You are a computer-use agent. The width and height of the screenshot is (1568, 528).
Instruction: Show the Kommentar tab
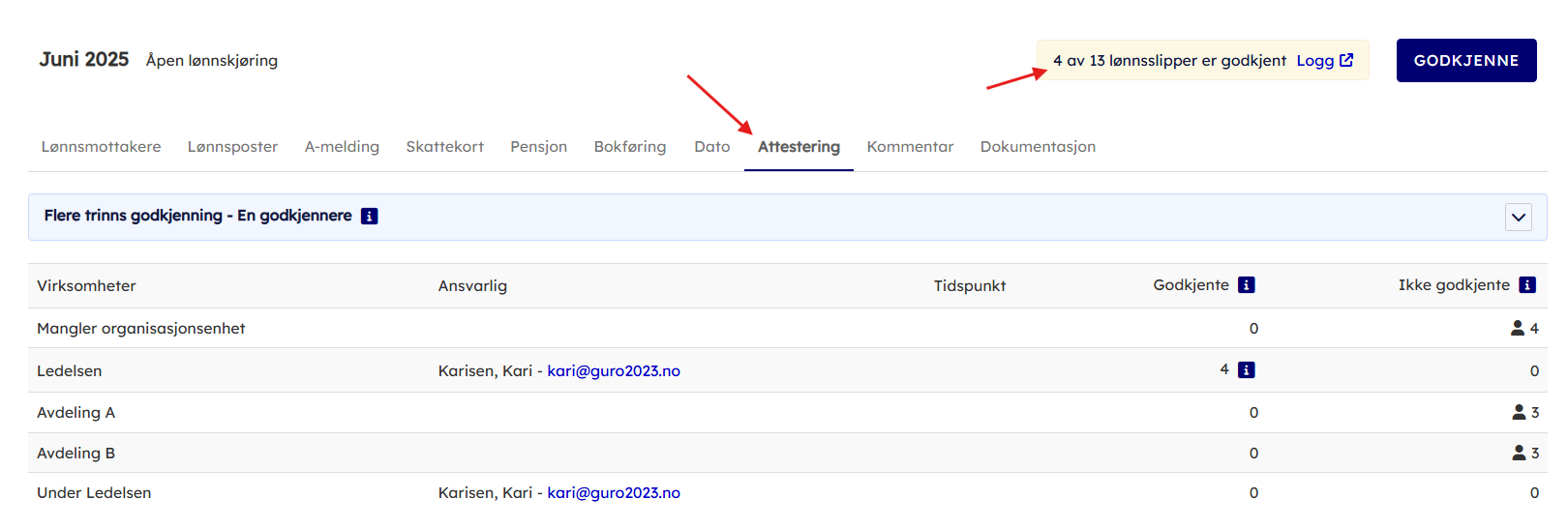pos(910,147)
